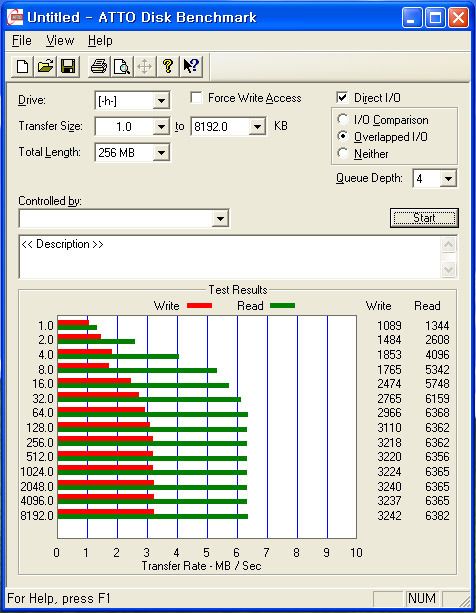This screenshot has width=476, height=613.
Task: Open the File menu
Action: [x=21, y=41]
